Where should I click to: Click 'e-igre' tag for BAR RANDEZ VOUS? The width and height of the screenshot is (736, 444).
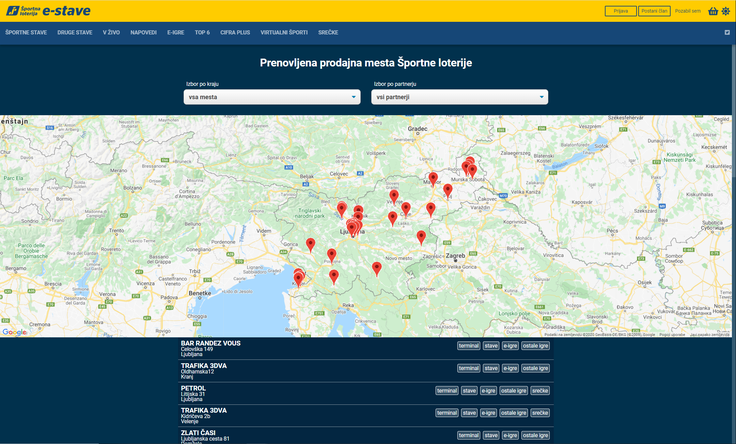coord(510,346)
